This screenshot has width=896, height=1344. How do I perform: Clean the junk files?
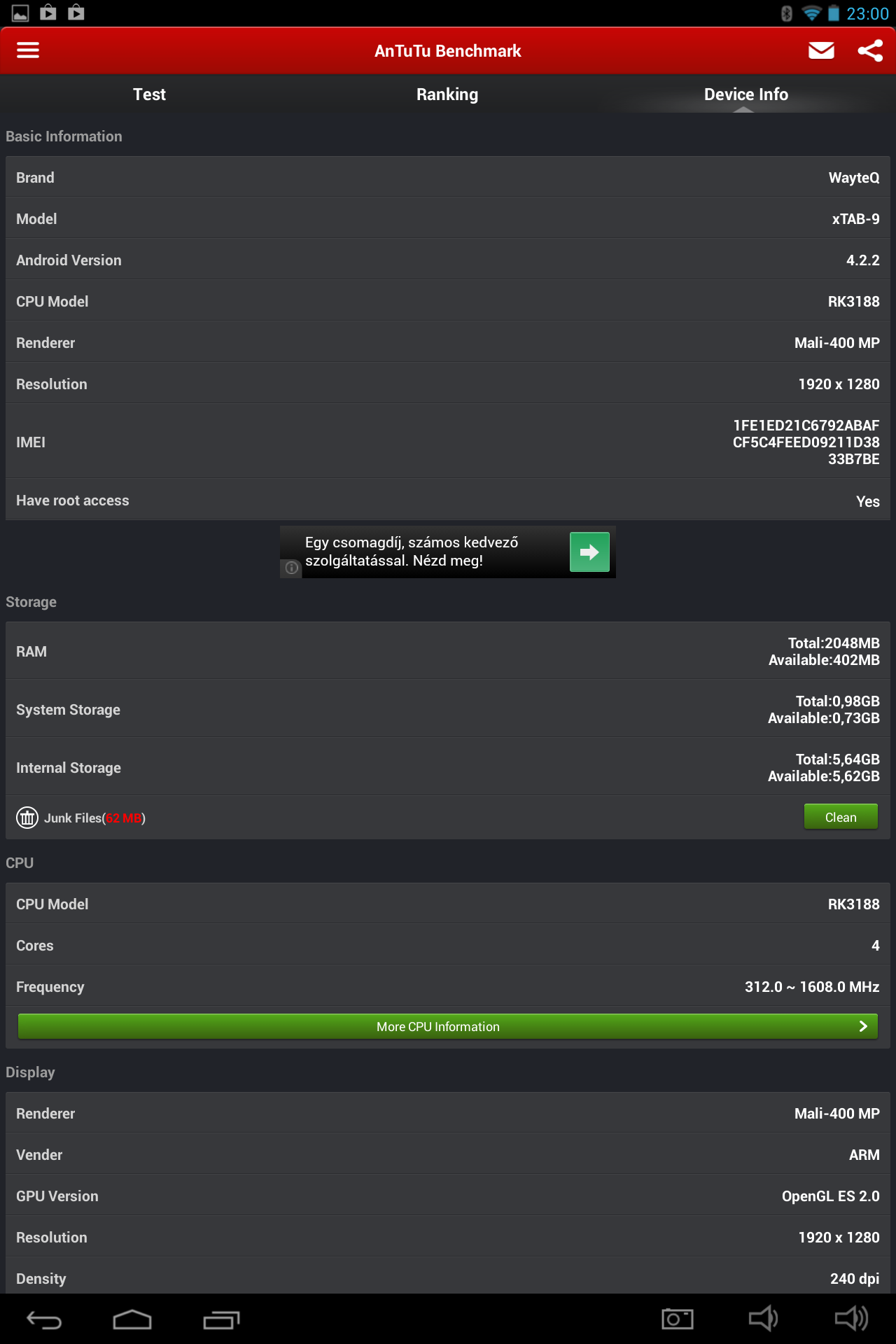[x=840, y=818]
